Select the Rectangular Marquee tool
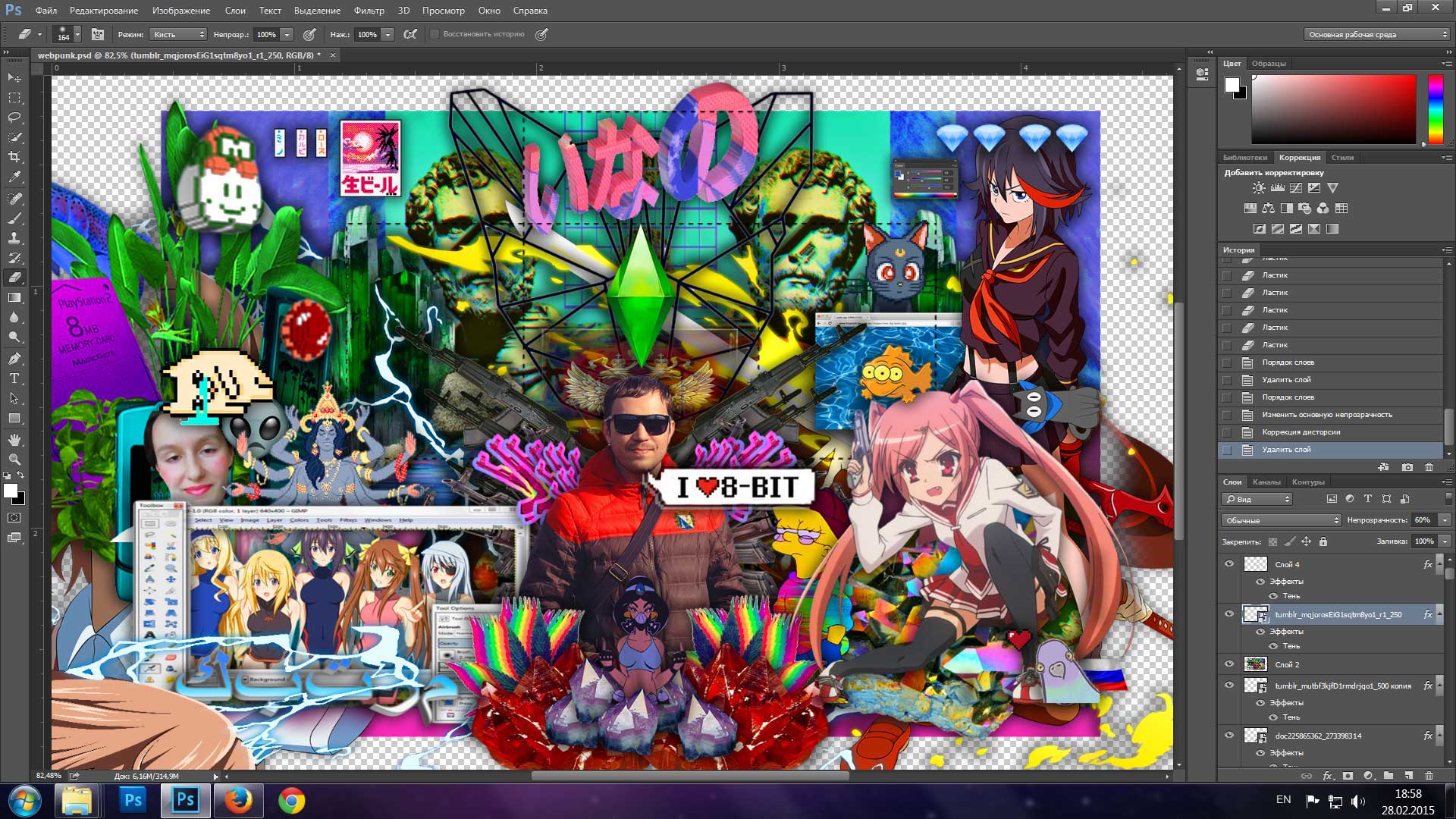1456x819 pixels. click(x=14, y=98)
